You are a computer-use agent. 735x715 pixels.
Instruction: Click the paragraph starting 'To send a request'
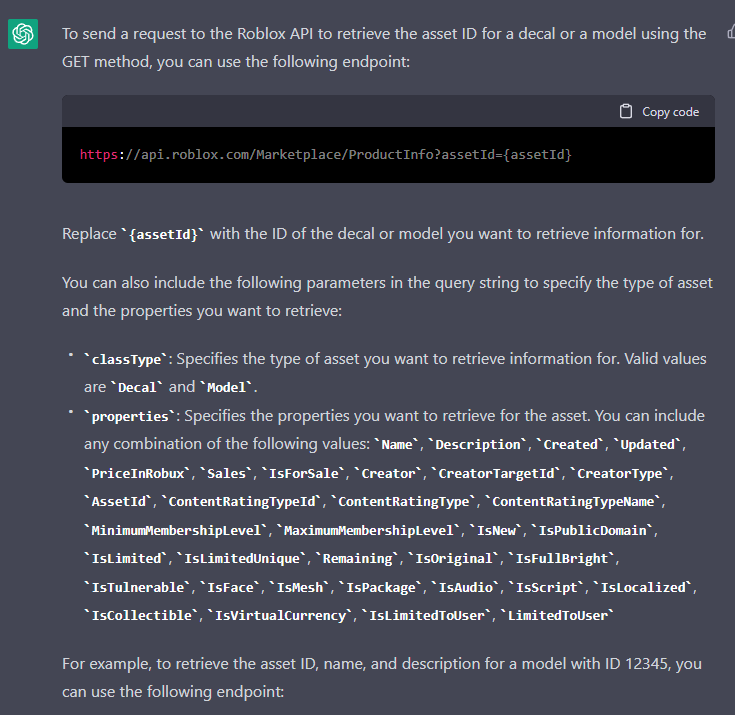pyautogui.click(x=384, y=48)
